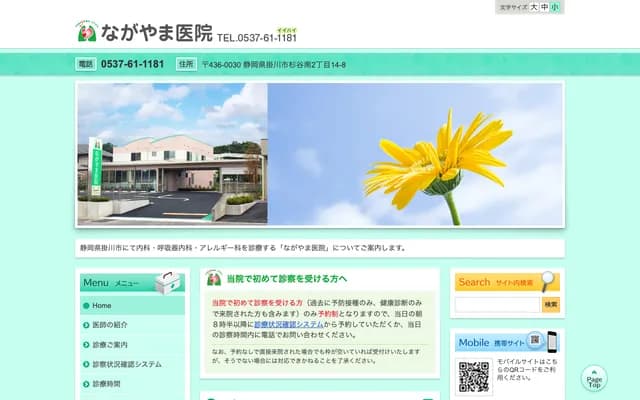This screenshot has width=640, height=400.
Task: Follow the 診察状況確認システム link in notice text
Action: pos(289,324)
